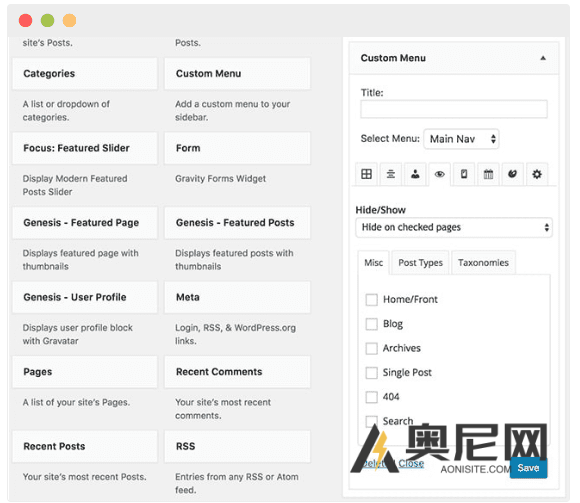Click 'A list of your site's Pages.' text
Image resolution: width=580 pixels, height=503 pixels.
(76, 402)
